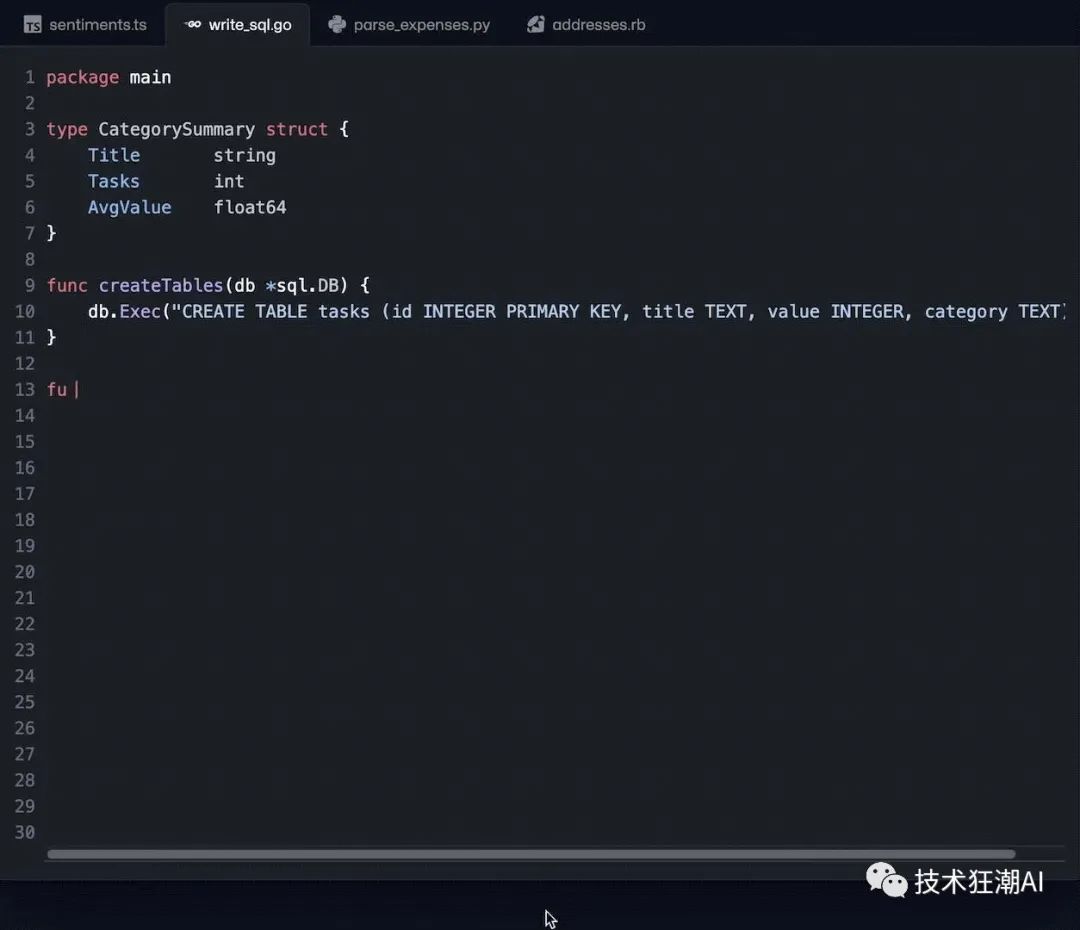Click the 'Tasks' field name

tap(114, 182)
